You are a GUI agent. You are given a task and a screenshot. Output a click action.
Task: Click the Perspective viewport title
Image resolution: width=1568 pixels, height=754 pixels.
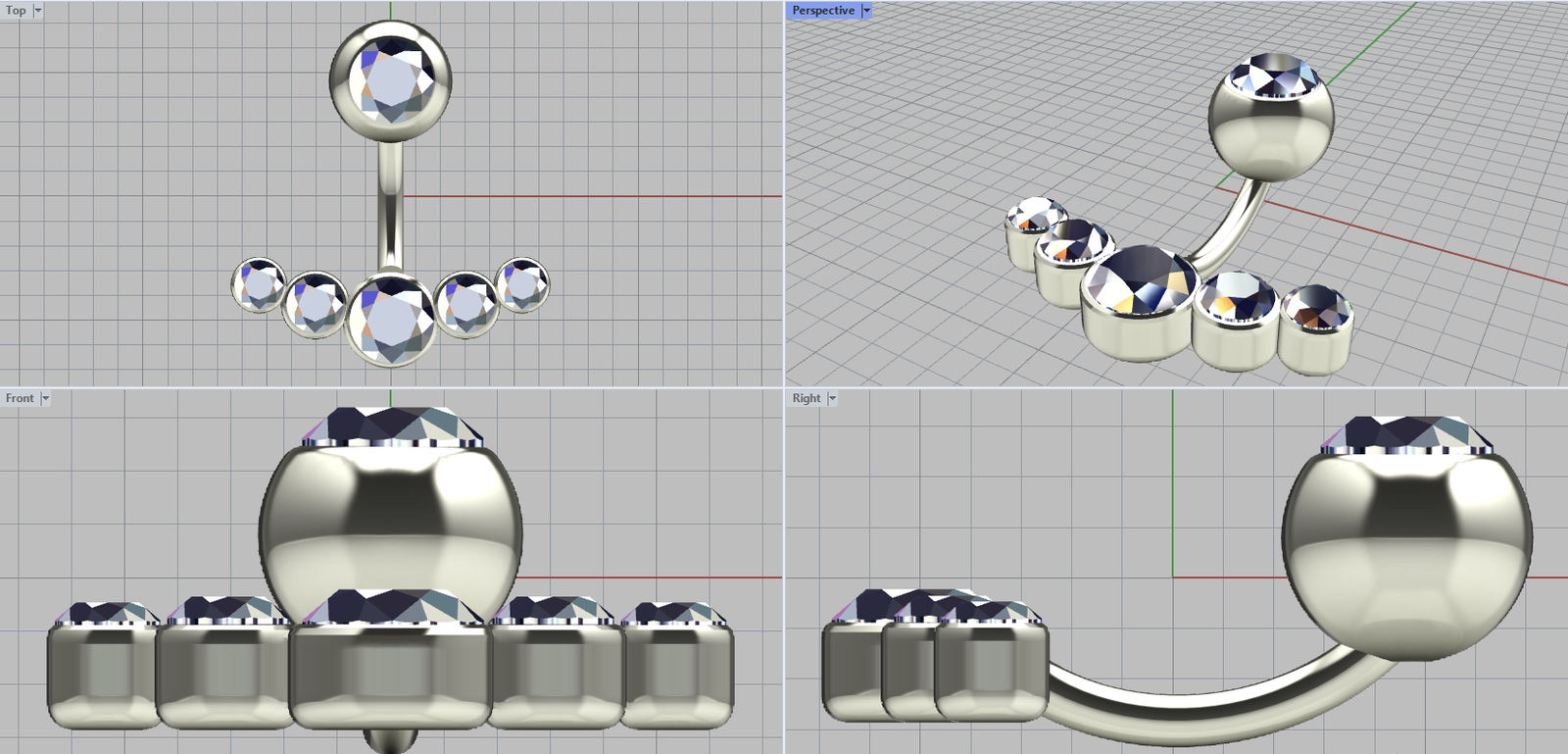822,11
